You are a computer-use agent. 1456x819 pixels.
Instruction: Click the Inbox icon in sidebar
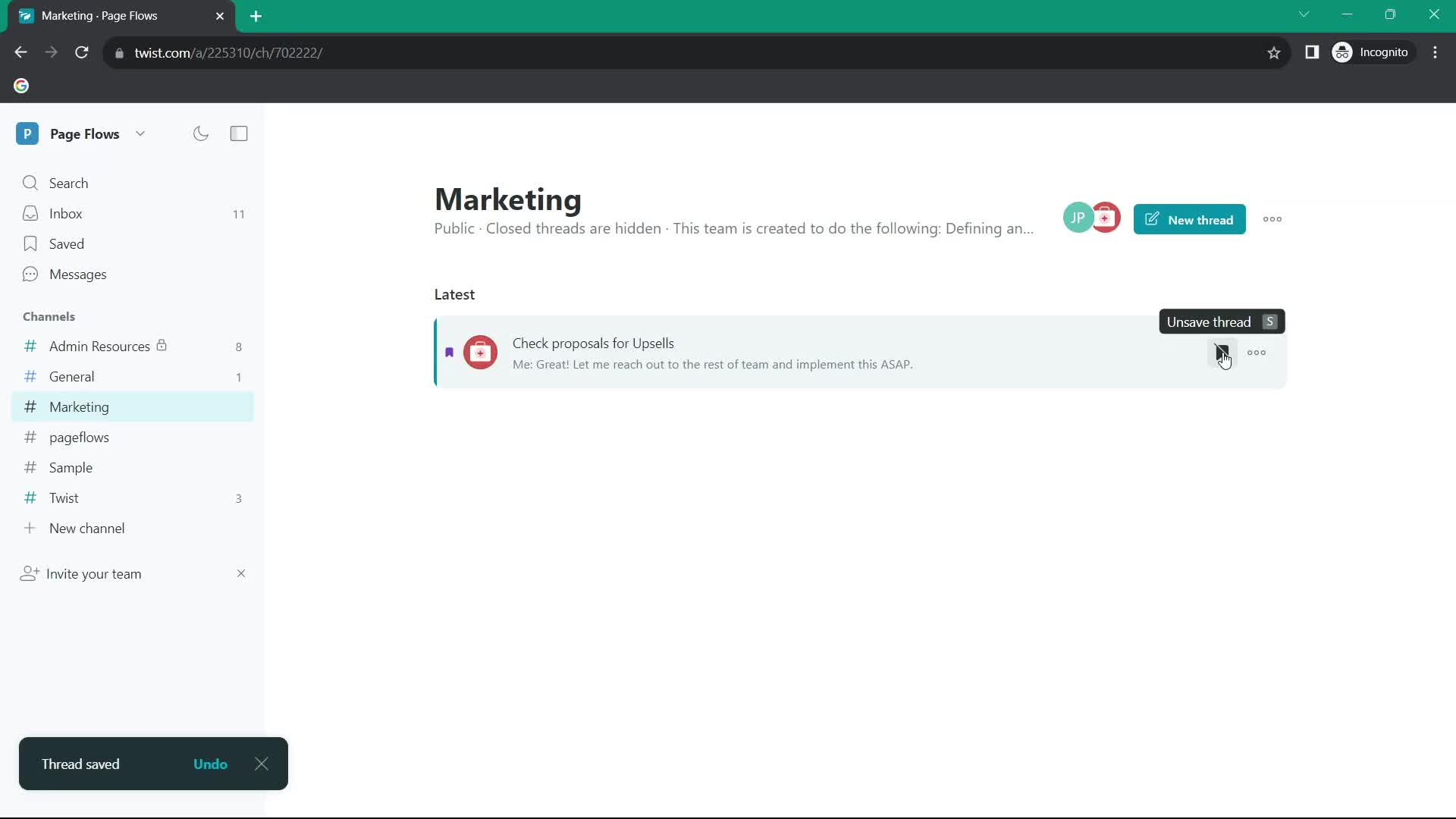point(30,213)
